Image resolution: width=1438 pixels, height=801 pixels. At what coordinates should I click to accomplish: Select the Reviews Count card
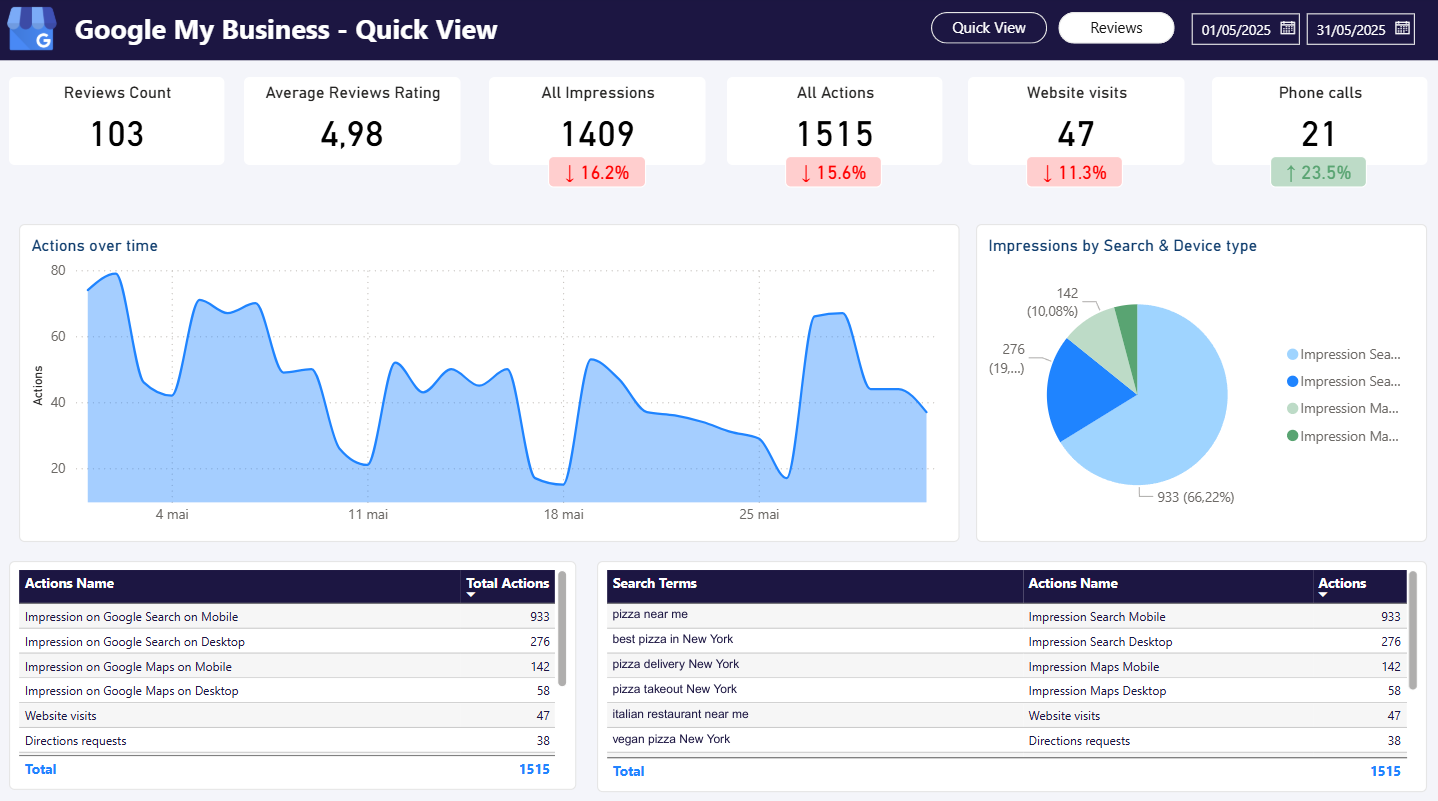pyautogui.click(x=117, y=121)
